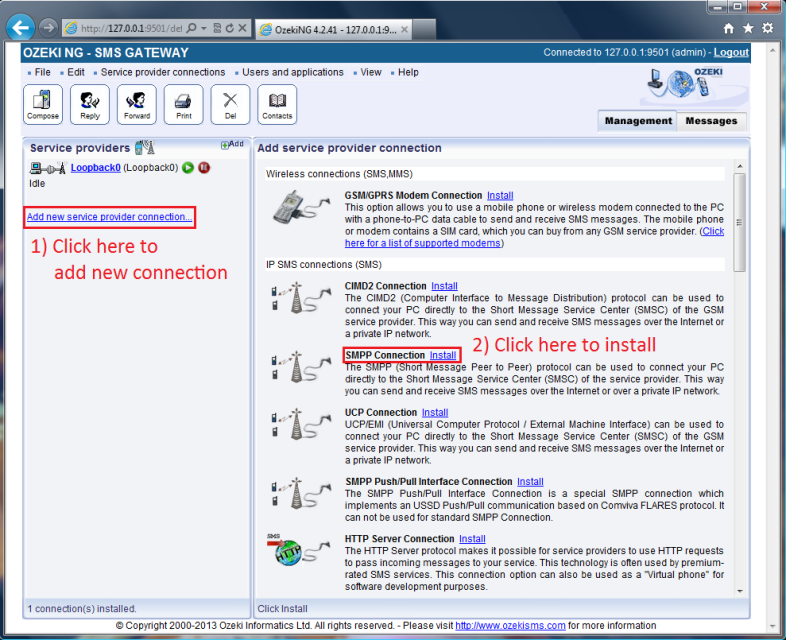Click the Add icon in Service providers
Image resolution: width=786 pixels, height=640 pixels.
232,145
